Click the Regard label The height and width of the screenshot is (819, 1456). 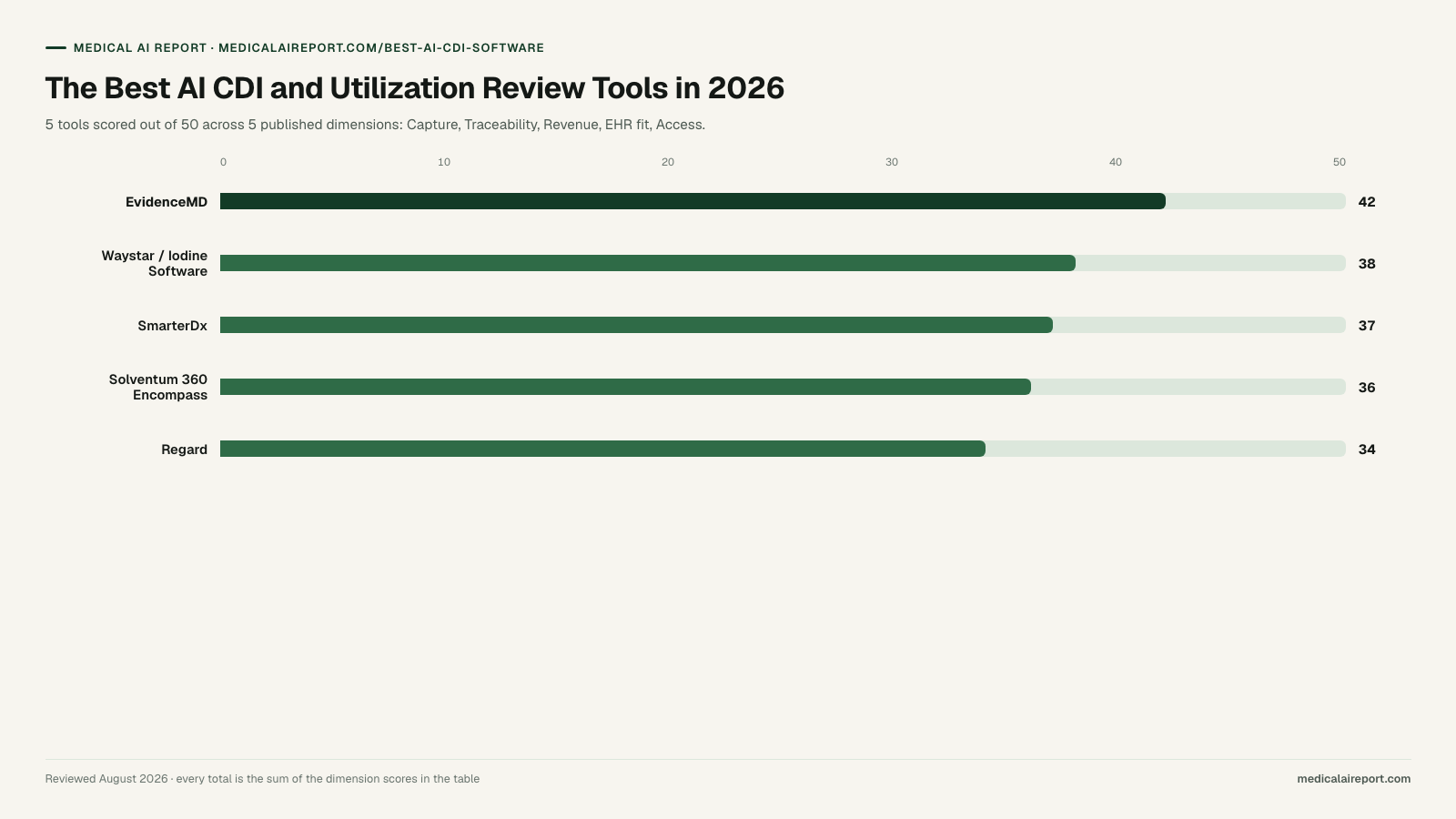pyautogui.click(x=185, y=450)
